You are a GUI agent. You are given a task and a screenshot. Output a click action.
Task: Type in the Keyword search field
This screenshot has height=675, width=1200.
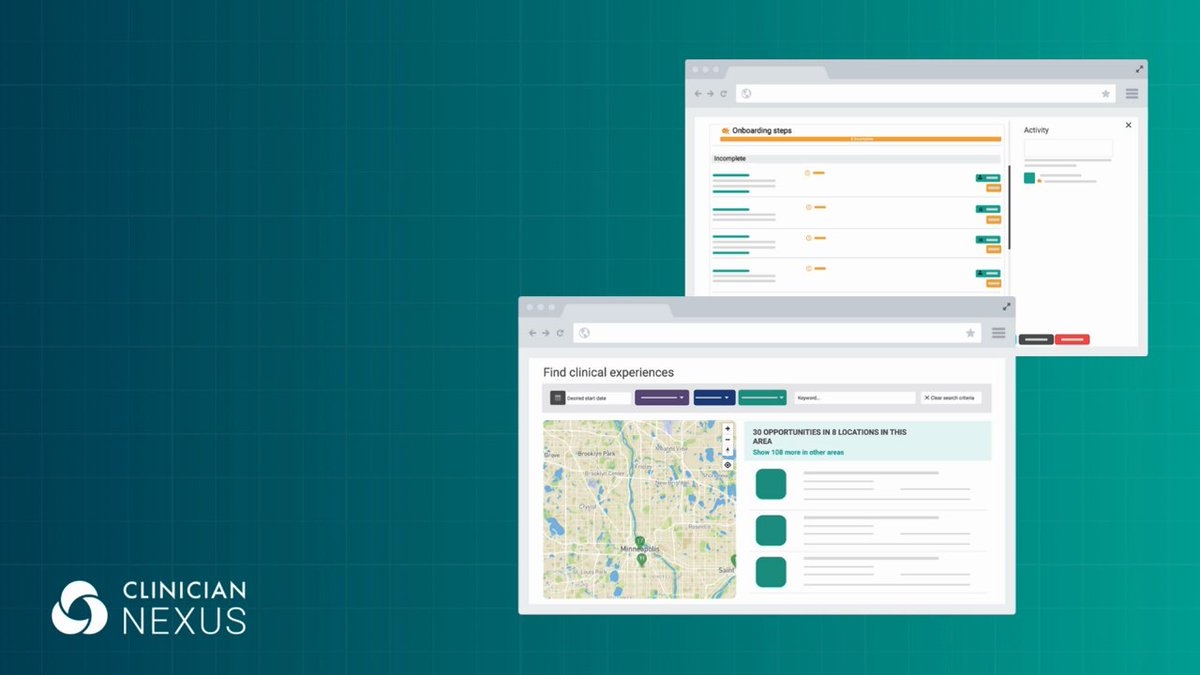pyautogui.click(x=854, y=398)
